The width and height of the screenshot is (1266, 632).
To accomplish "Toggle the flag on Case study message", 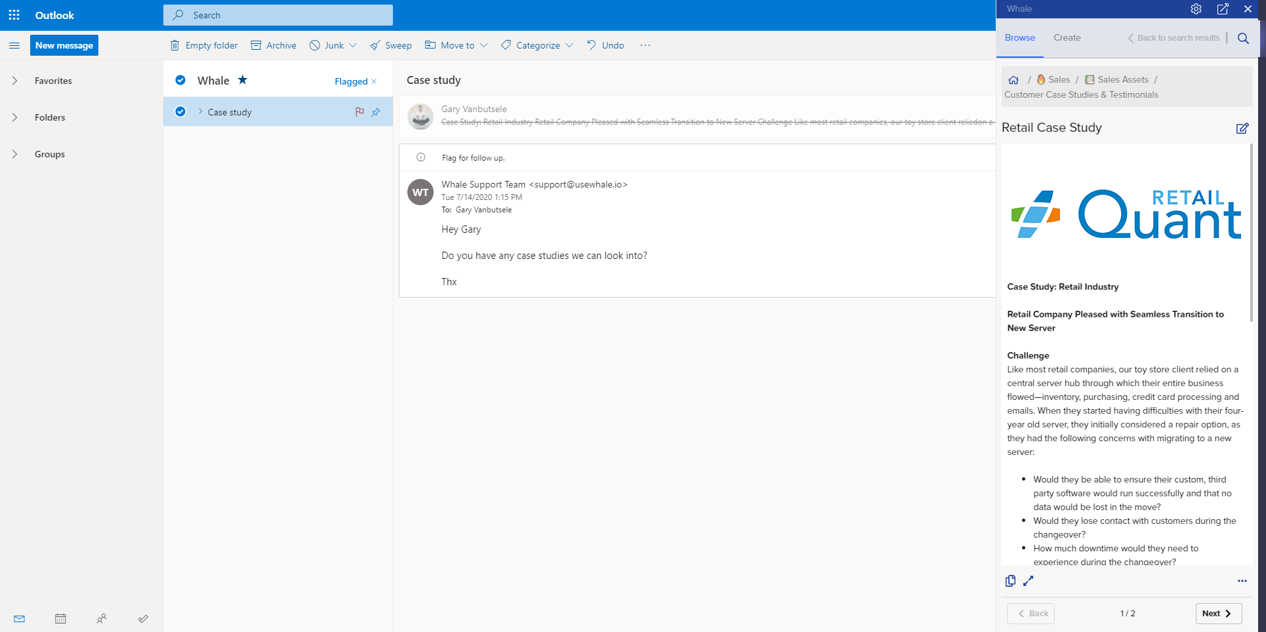I will pos(359,112).
